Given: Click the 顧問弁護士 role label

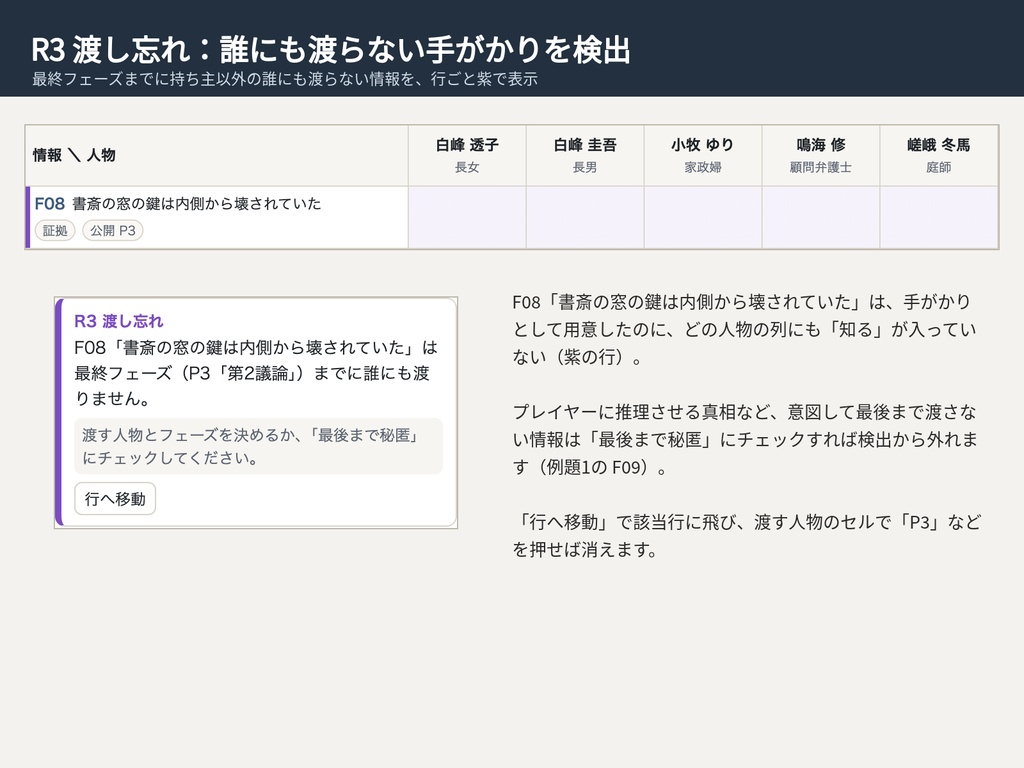Looking at the screenshot, I should coord(821,167).
